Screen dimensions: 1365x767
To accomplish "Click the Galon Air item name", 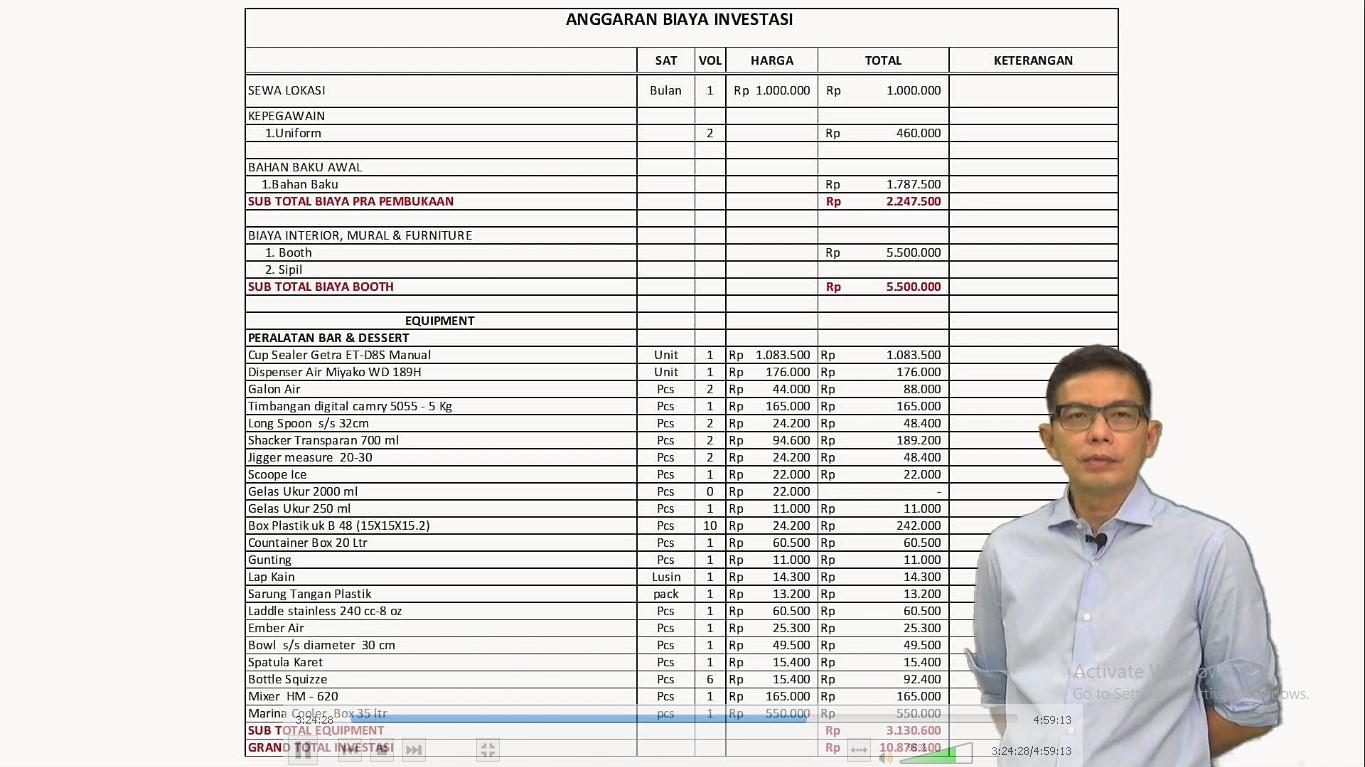I will (274, 389).
